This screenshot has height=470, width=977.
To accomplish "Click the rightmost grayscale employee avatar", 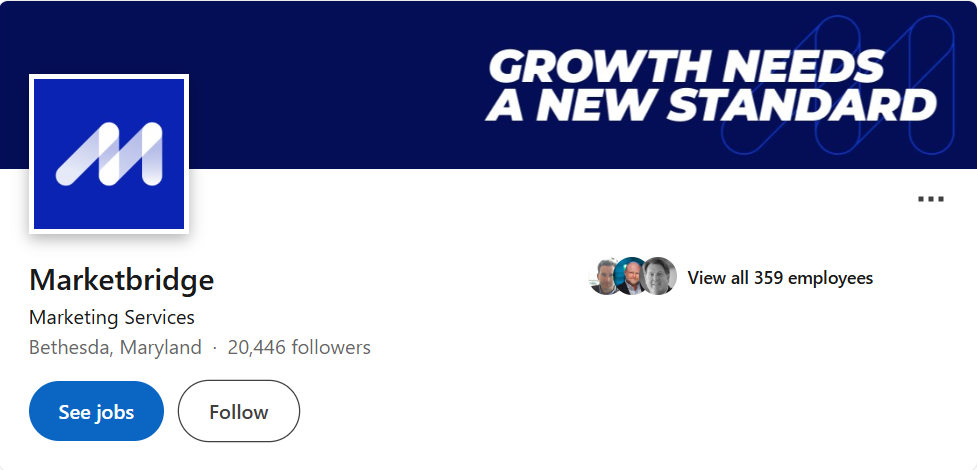I will (659, 277).
